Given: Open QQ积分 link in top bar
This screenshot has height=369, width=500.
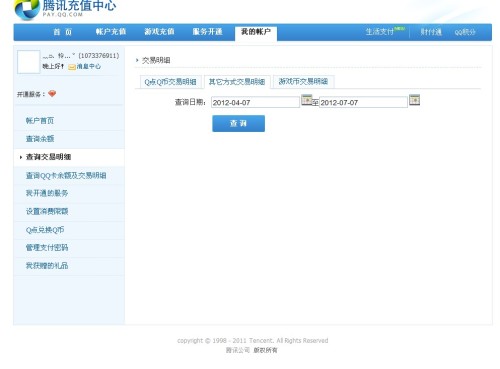Looking at the screenshot, I should (465, 32).
